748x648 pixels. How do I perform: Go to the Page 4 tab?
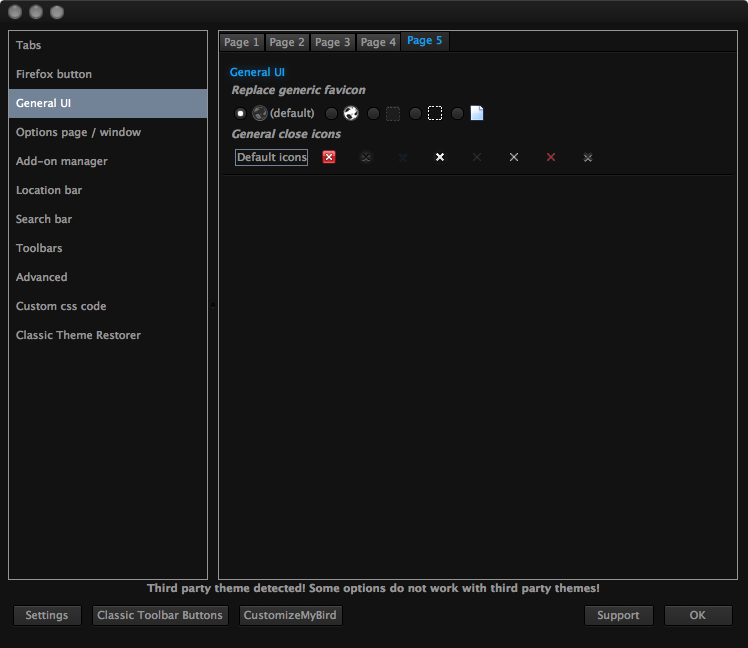378,42
